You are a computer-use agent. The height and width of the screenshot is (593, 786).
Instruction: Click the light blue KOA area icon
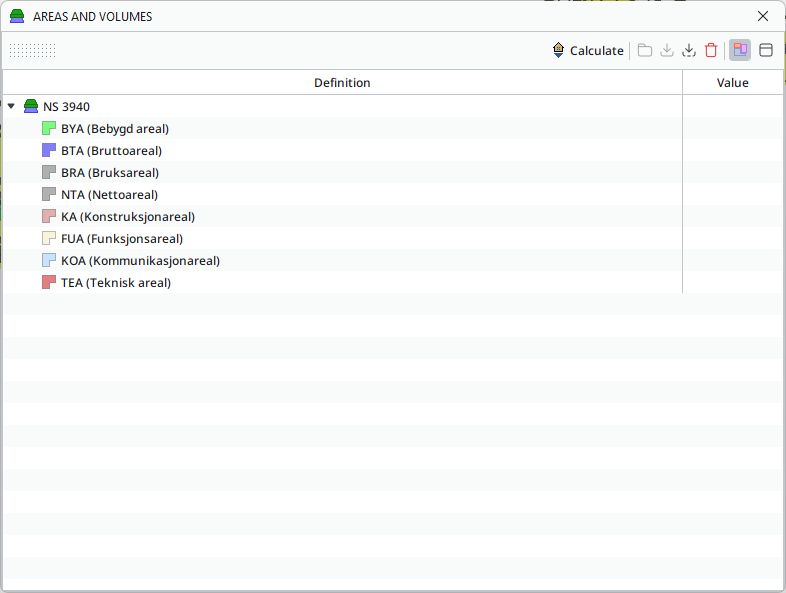point(49,261)
